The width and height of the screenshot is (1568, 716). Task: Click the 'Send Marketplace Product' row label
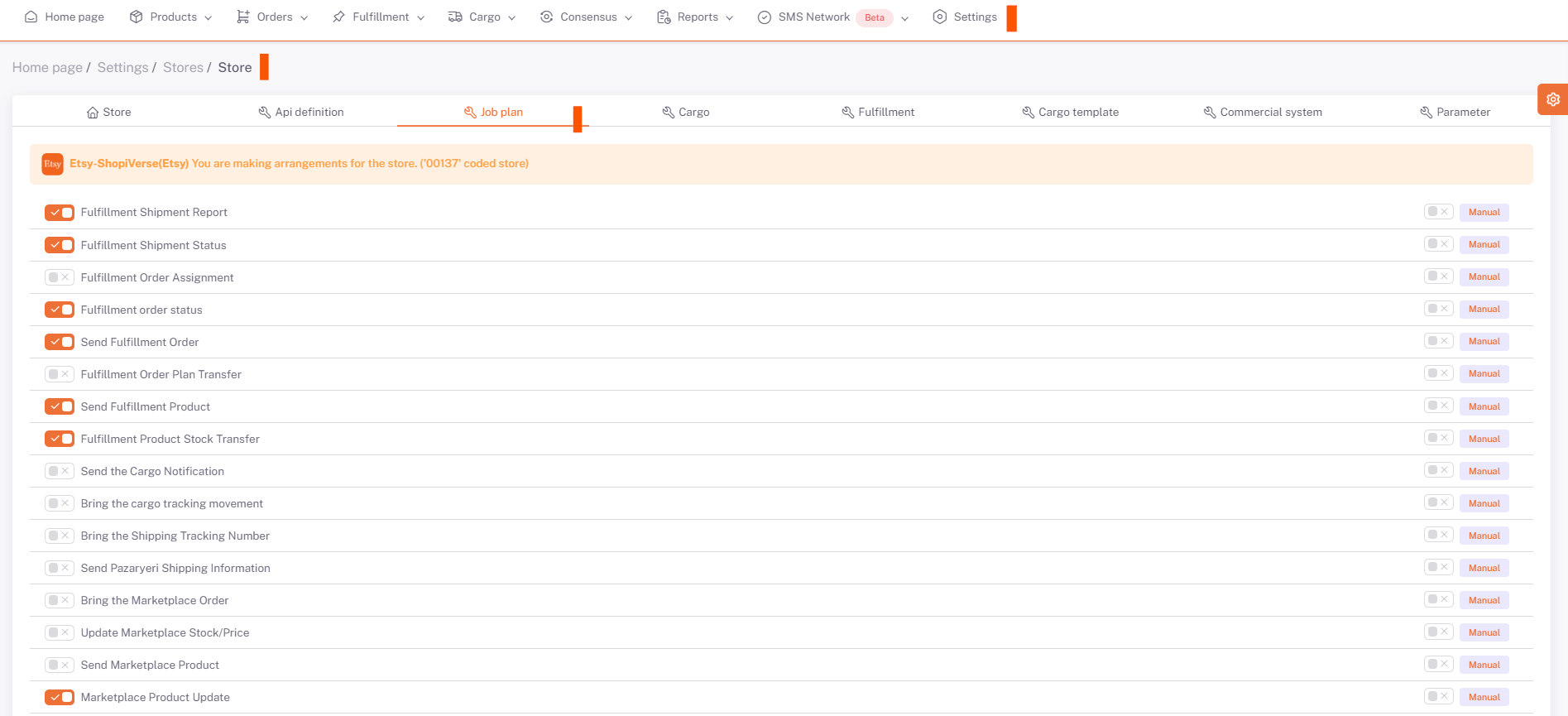pyautogui.click(x=150, y=665)
